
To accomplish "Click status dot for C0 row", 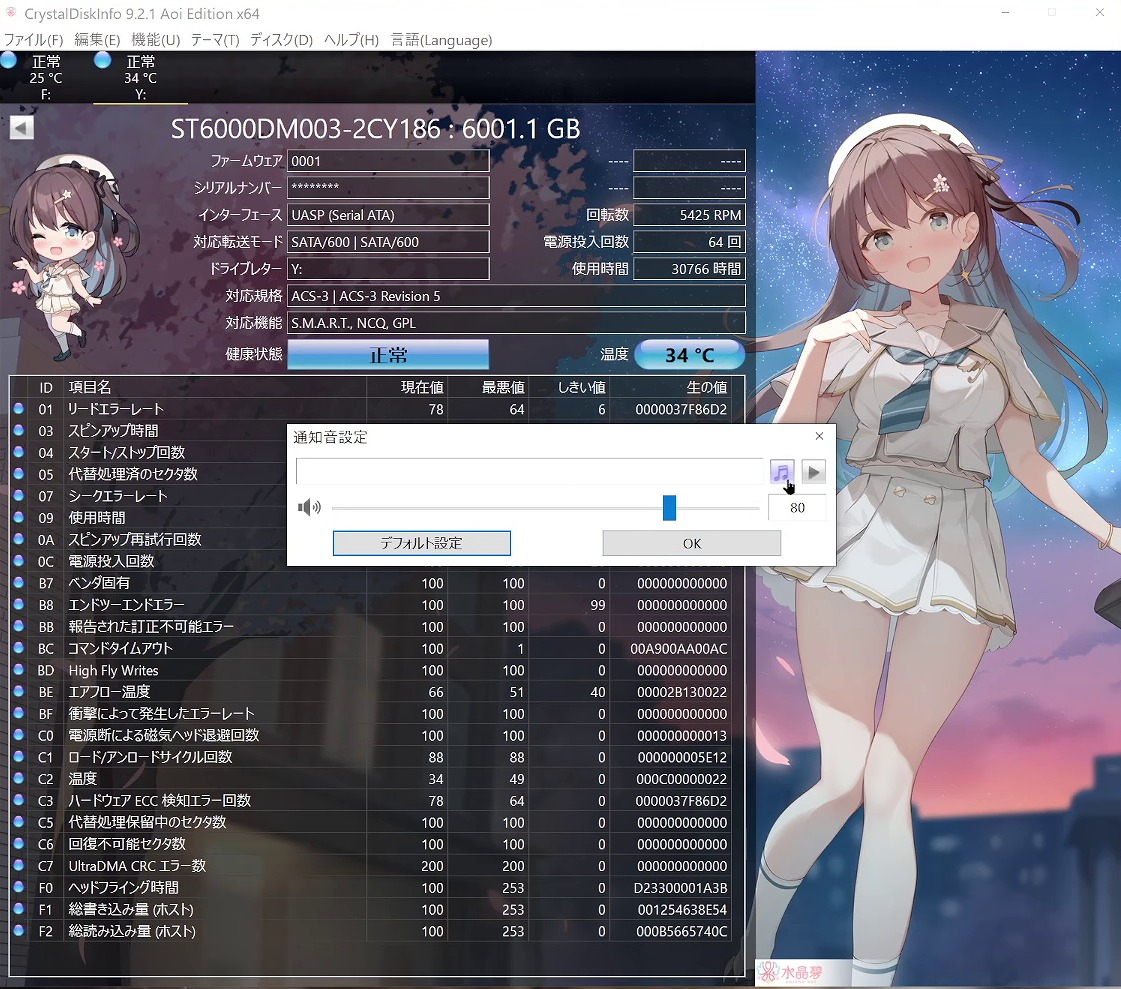I will (19, 734).
